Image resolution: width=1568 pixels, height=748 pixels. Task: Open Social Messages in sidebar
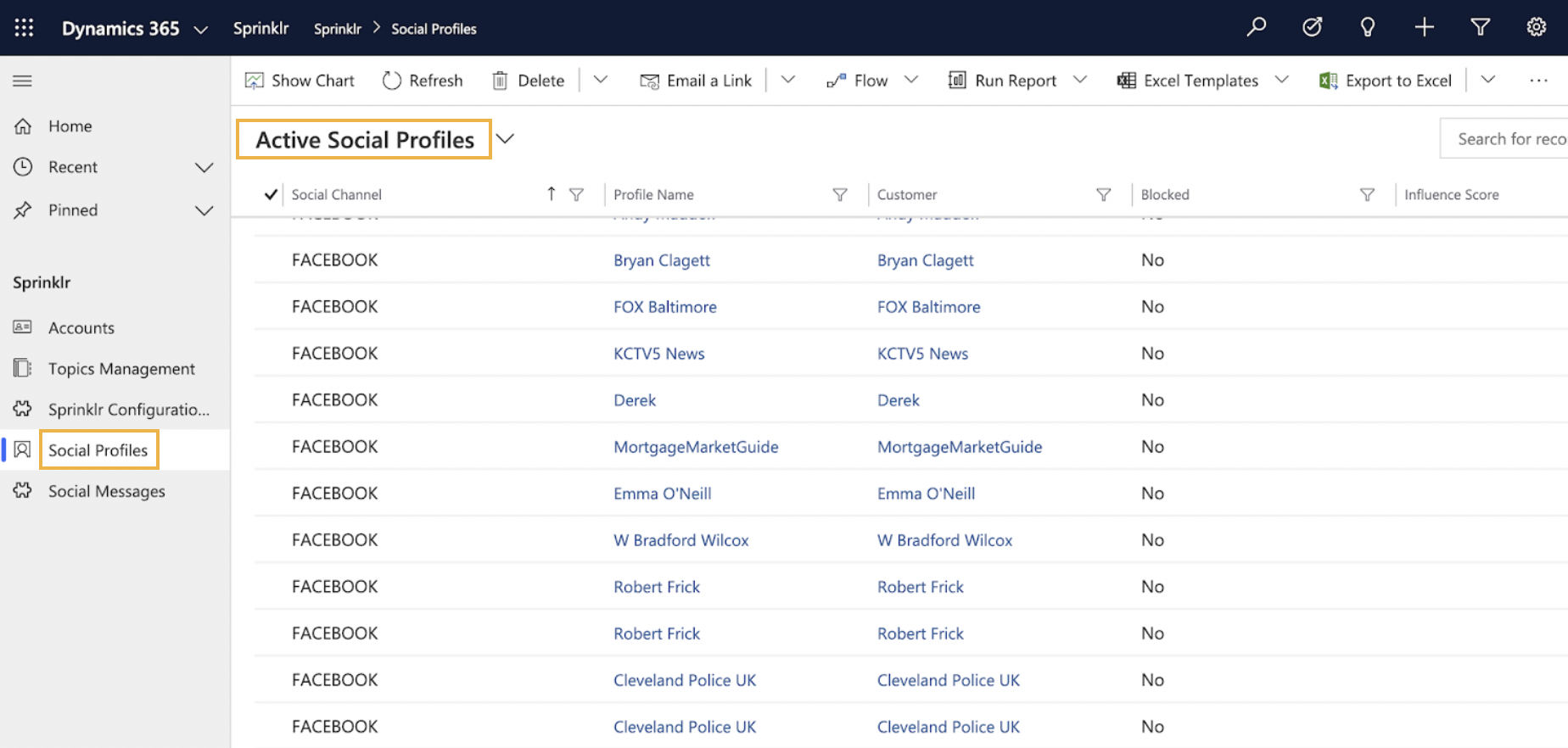pyautogui.click(x=106, y=491)
